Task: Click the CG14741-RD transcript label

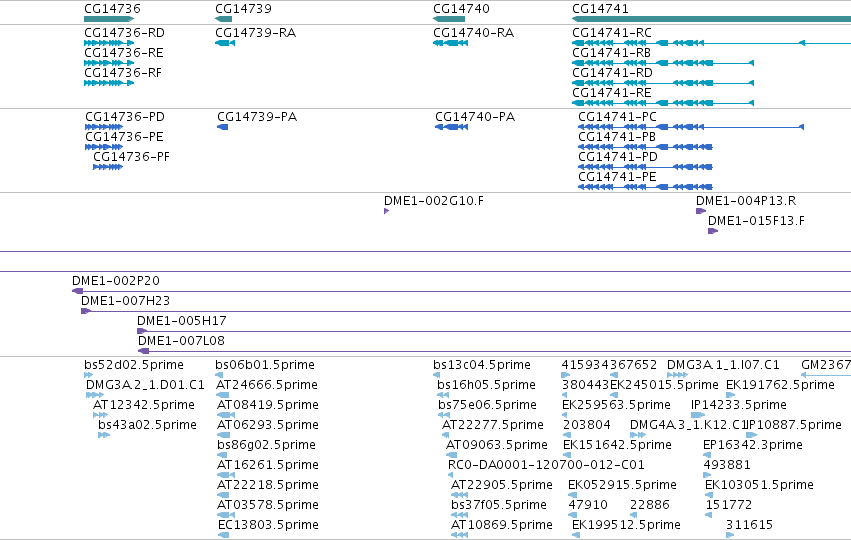Action: pyautogui.click(x=612, y=73)
